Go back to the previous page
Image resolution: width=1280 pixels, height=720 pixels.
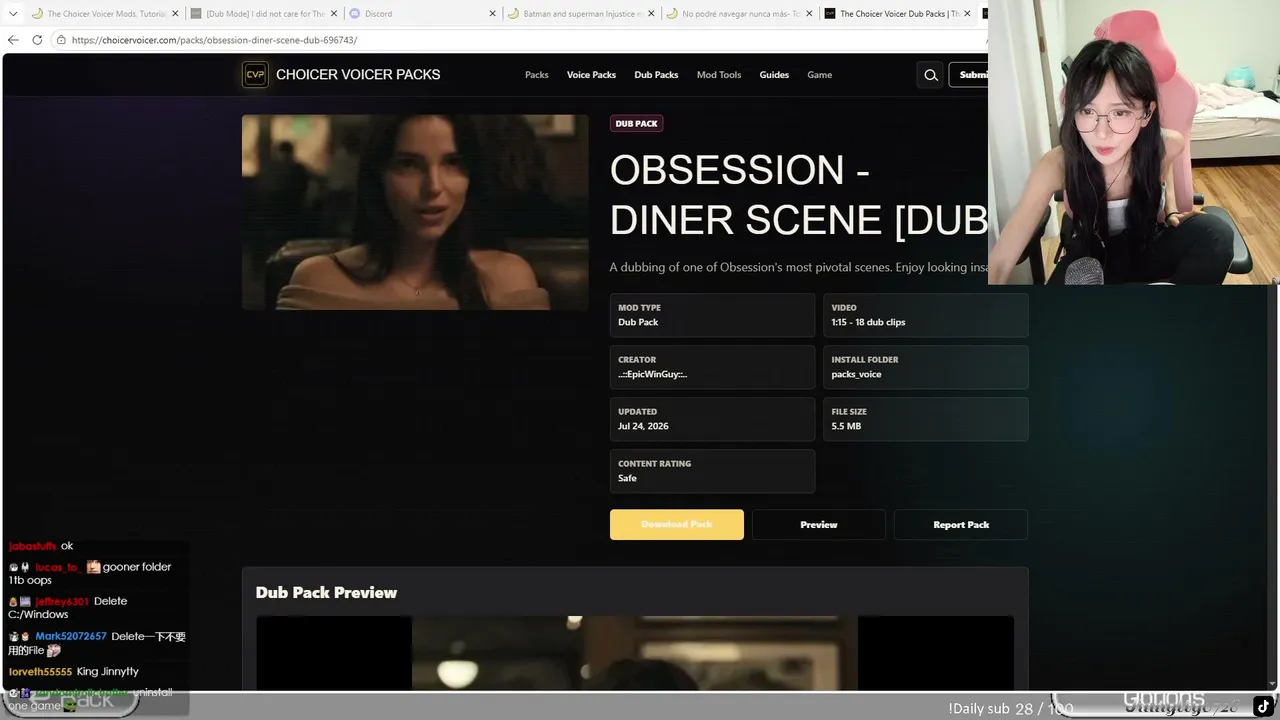tap(13, 40)
